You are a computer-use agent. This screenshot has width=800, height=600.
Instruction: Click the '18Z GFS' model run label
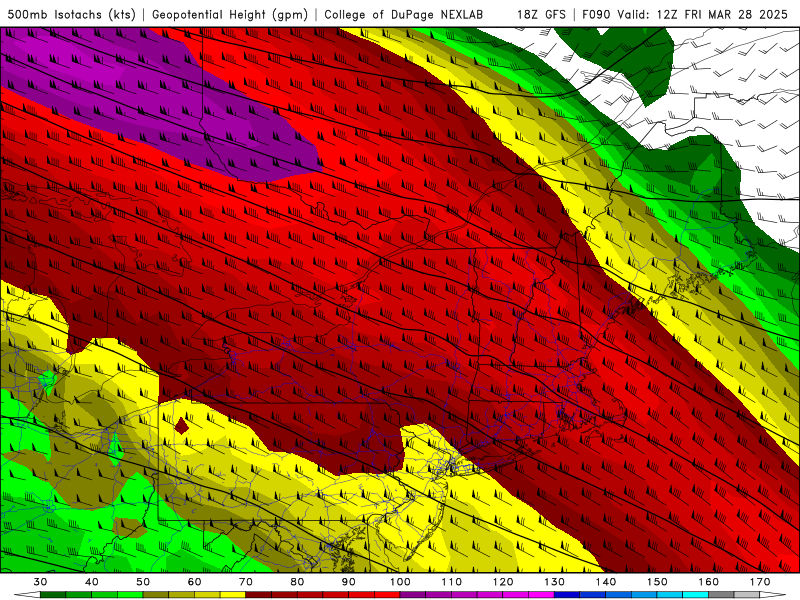coord(541,15)
